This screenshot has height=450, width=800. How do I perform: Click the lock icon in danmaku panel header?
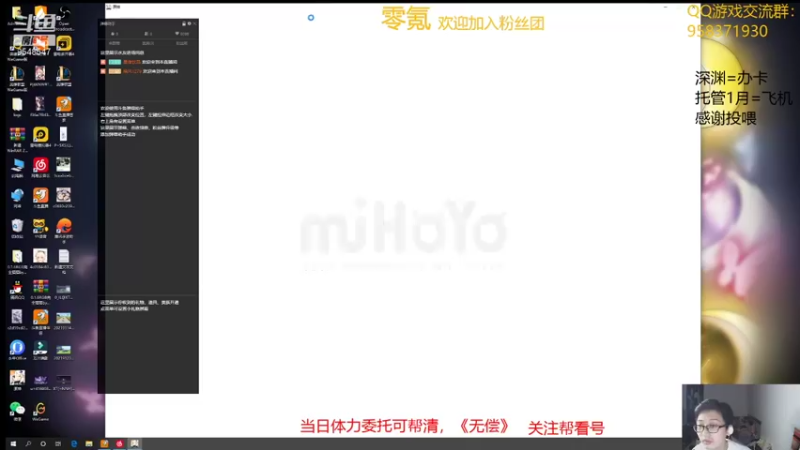[184, 23]
